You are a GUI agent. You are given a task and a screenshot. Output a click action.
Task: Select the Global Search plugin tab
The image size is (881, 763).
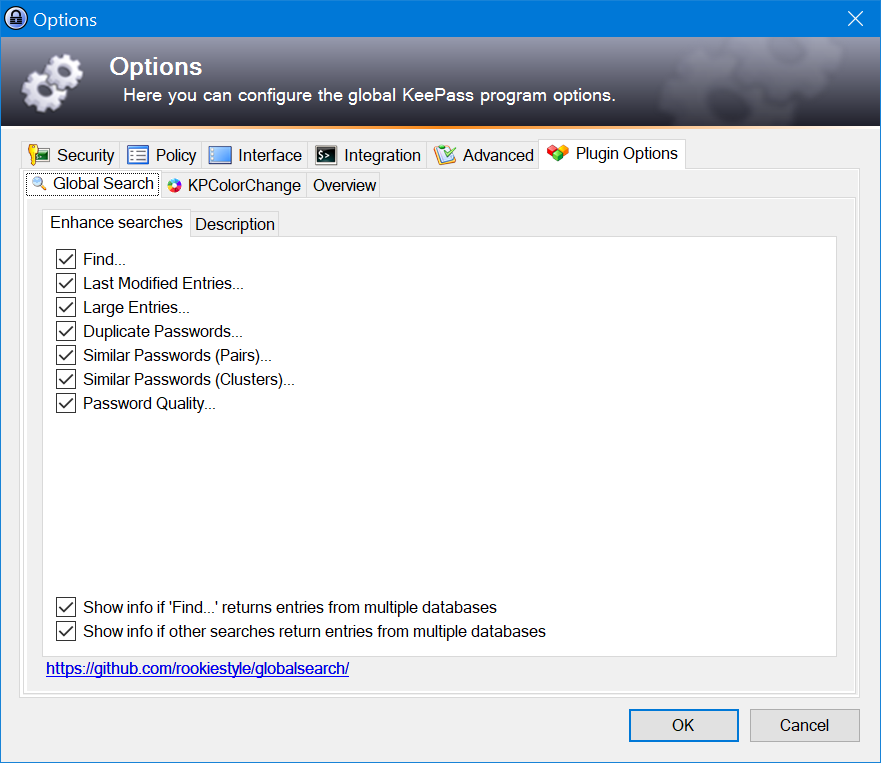pos(93,184)
